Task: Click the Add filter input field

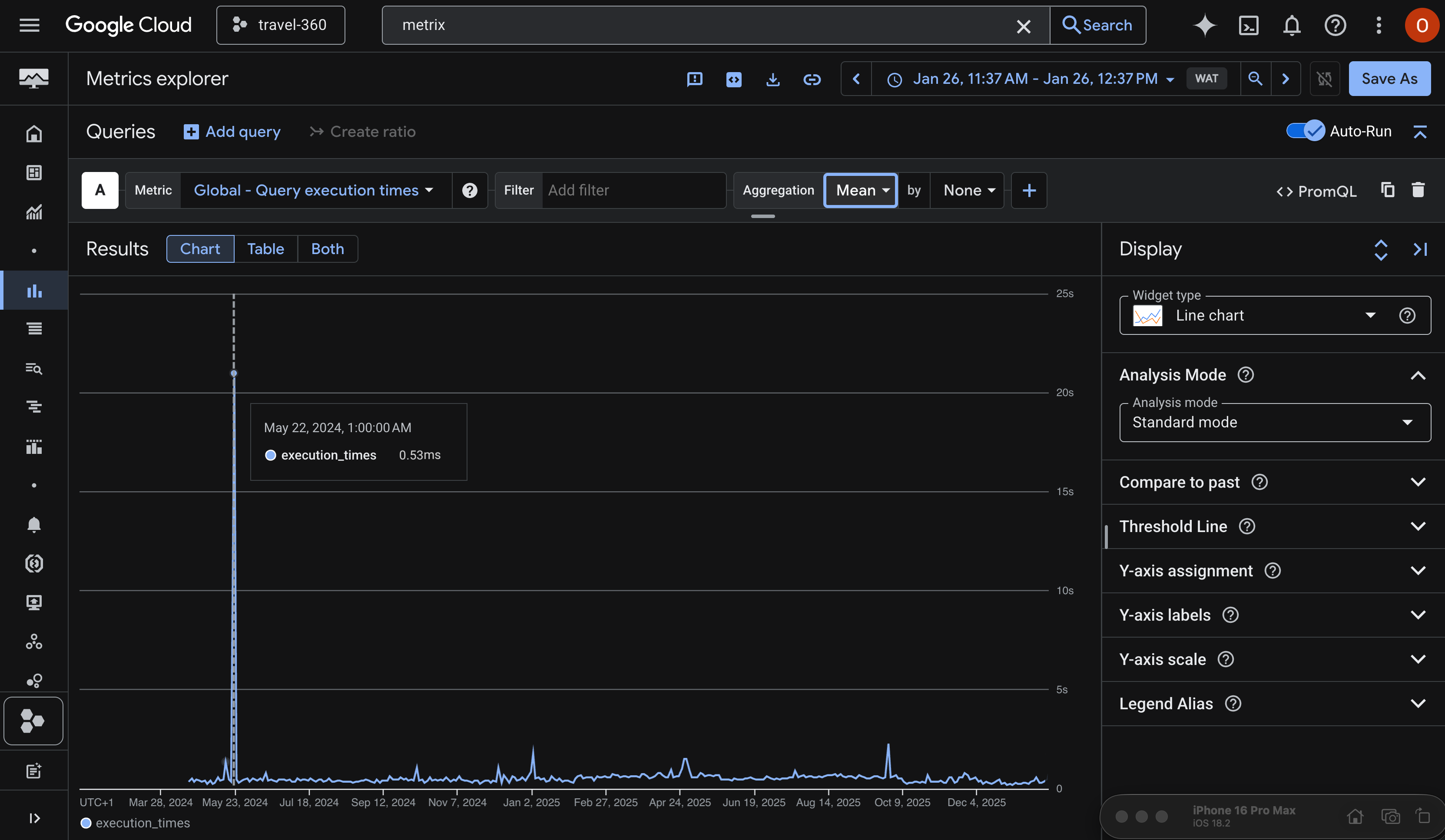Action: click(631, 190)
